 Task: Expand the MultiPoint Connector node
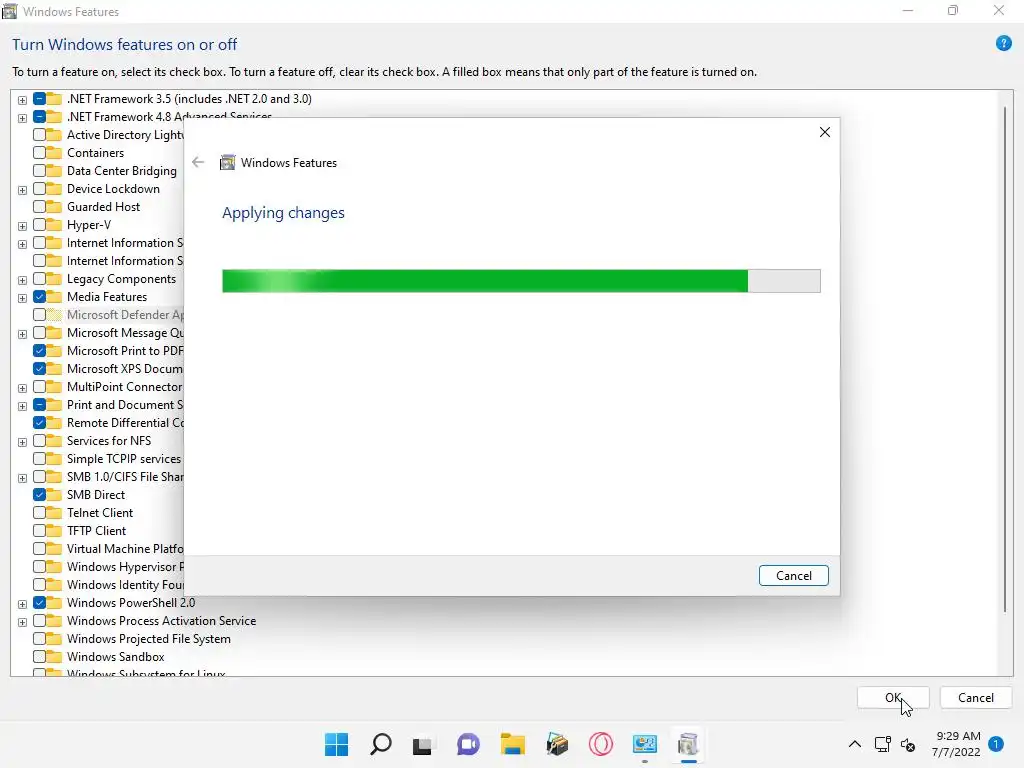[22, 388]
